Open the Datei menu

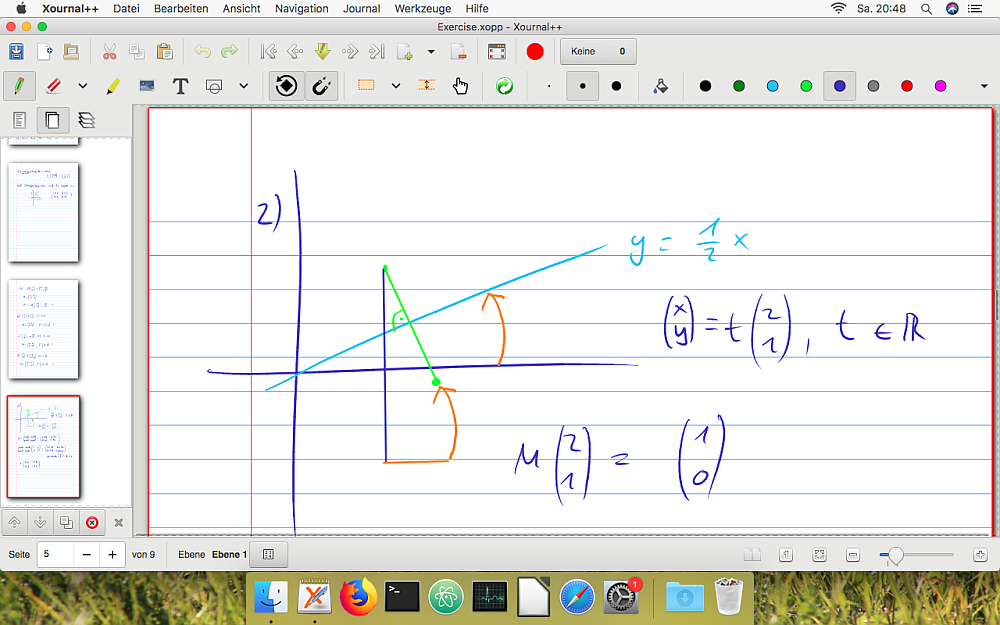[126, 8]
